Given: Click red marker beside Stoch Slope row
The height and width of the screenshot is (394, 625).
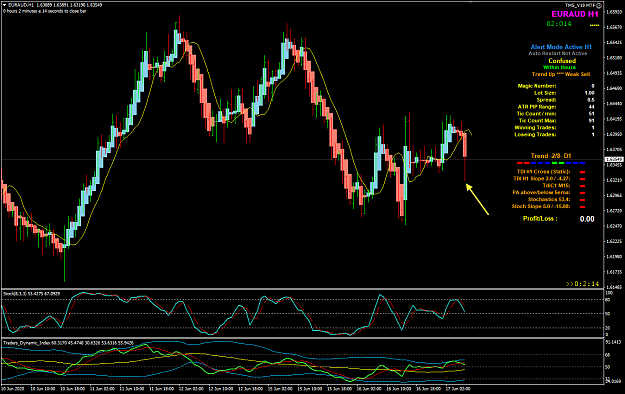Looking at the screenshot, I should pyautogui.click(x=582, y=207).
